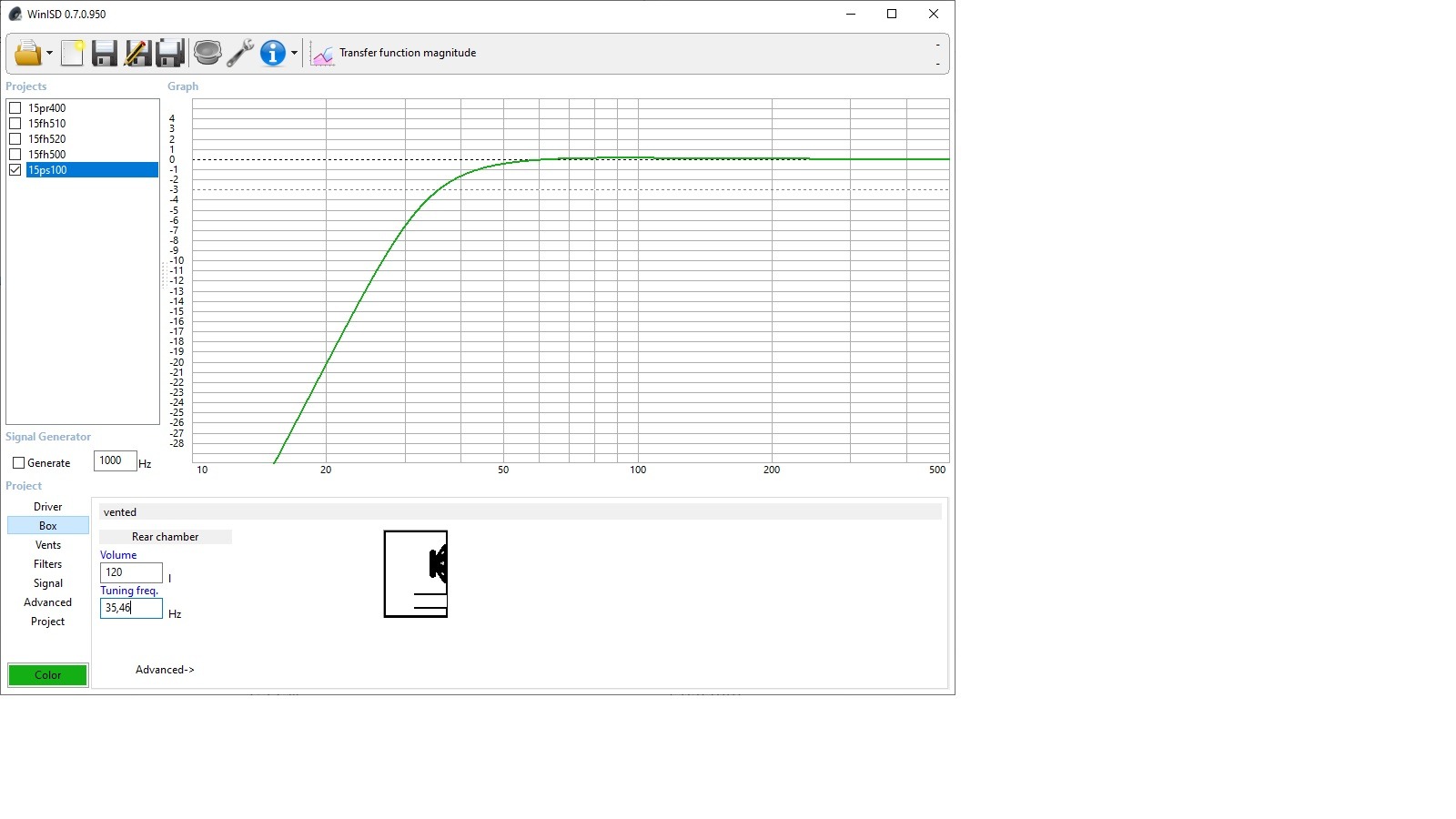The image size is (1456, 819).
Task: Open project via folder icon
Action: pyautogui.click(x=27, y=53)
